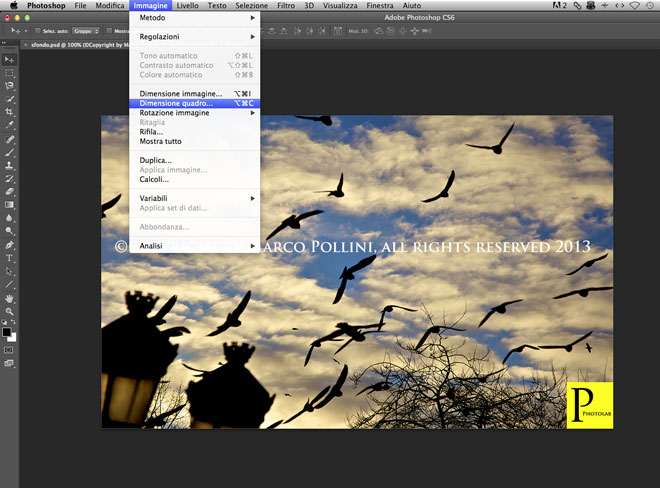Screen dimensions: 660x488
Task: Change the screen mode
Action: click(9, 363)
